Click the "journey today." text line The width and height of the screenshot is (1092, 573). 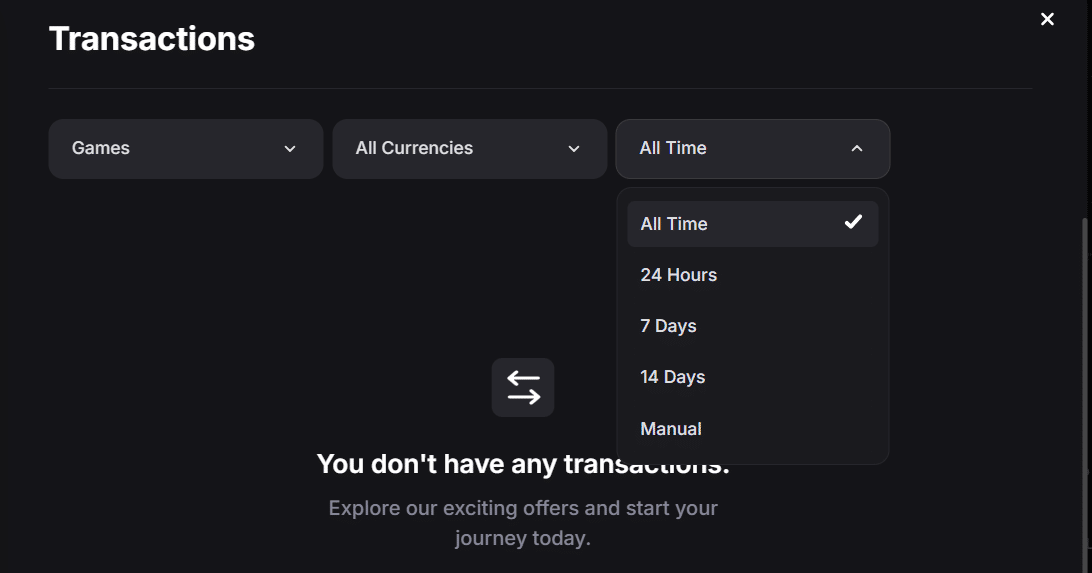coord(523,539)
